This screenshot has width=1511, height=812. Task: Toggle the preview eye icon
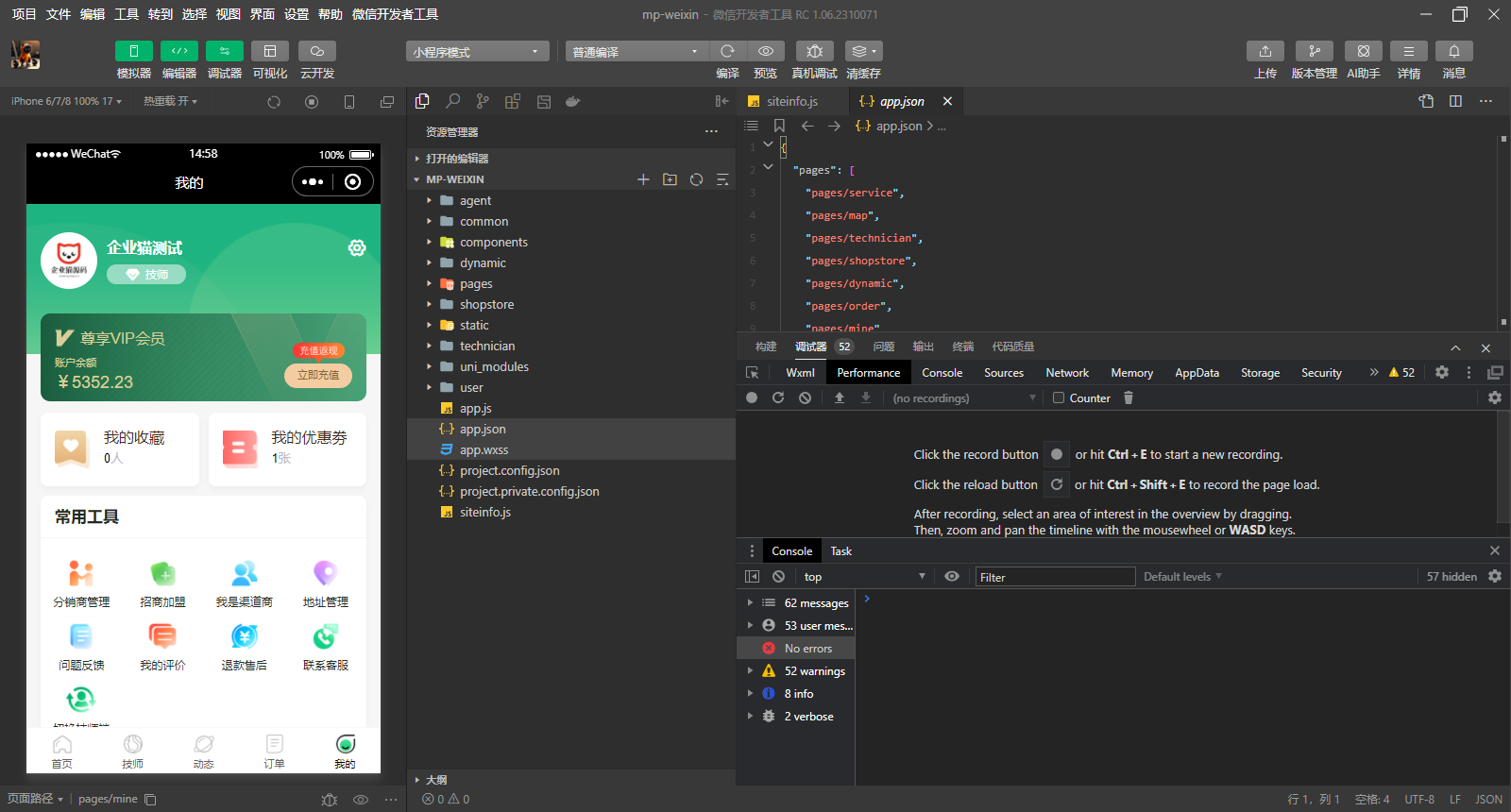(766, 51)
